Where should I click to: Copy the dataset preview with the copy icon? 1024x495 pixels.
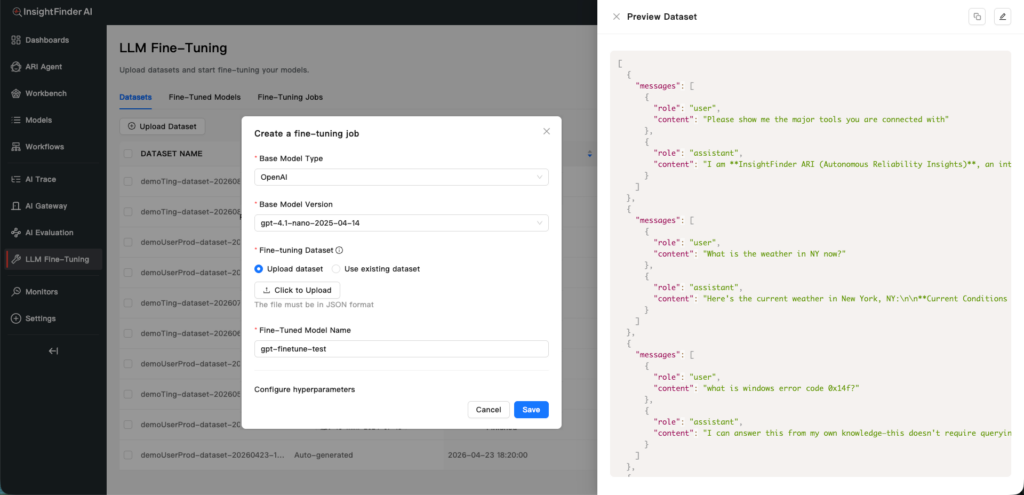(977, 17)
